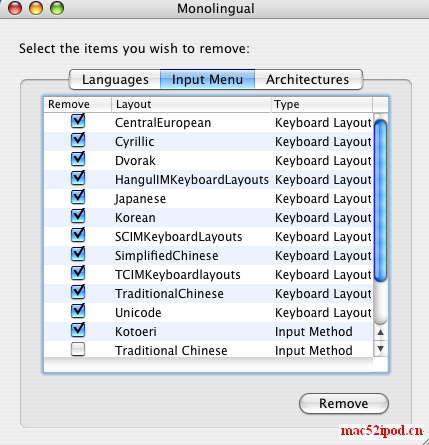Toggle the Japanese layout checkbox
The width and height of the screenshot is (429, 445).
pyautogui.click(x=78, y=197)
